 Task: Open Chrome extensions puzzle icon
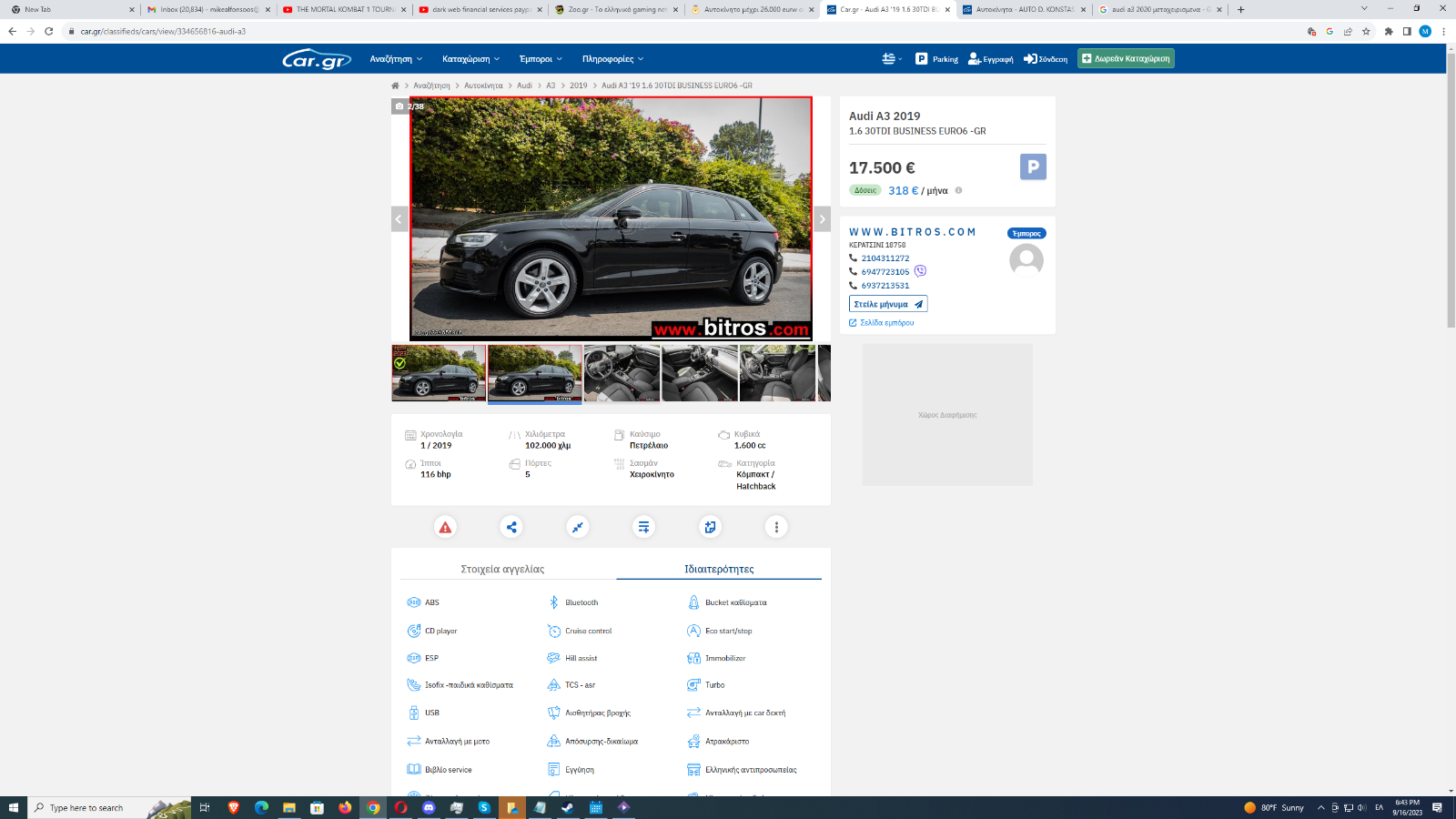1389,31
